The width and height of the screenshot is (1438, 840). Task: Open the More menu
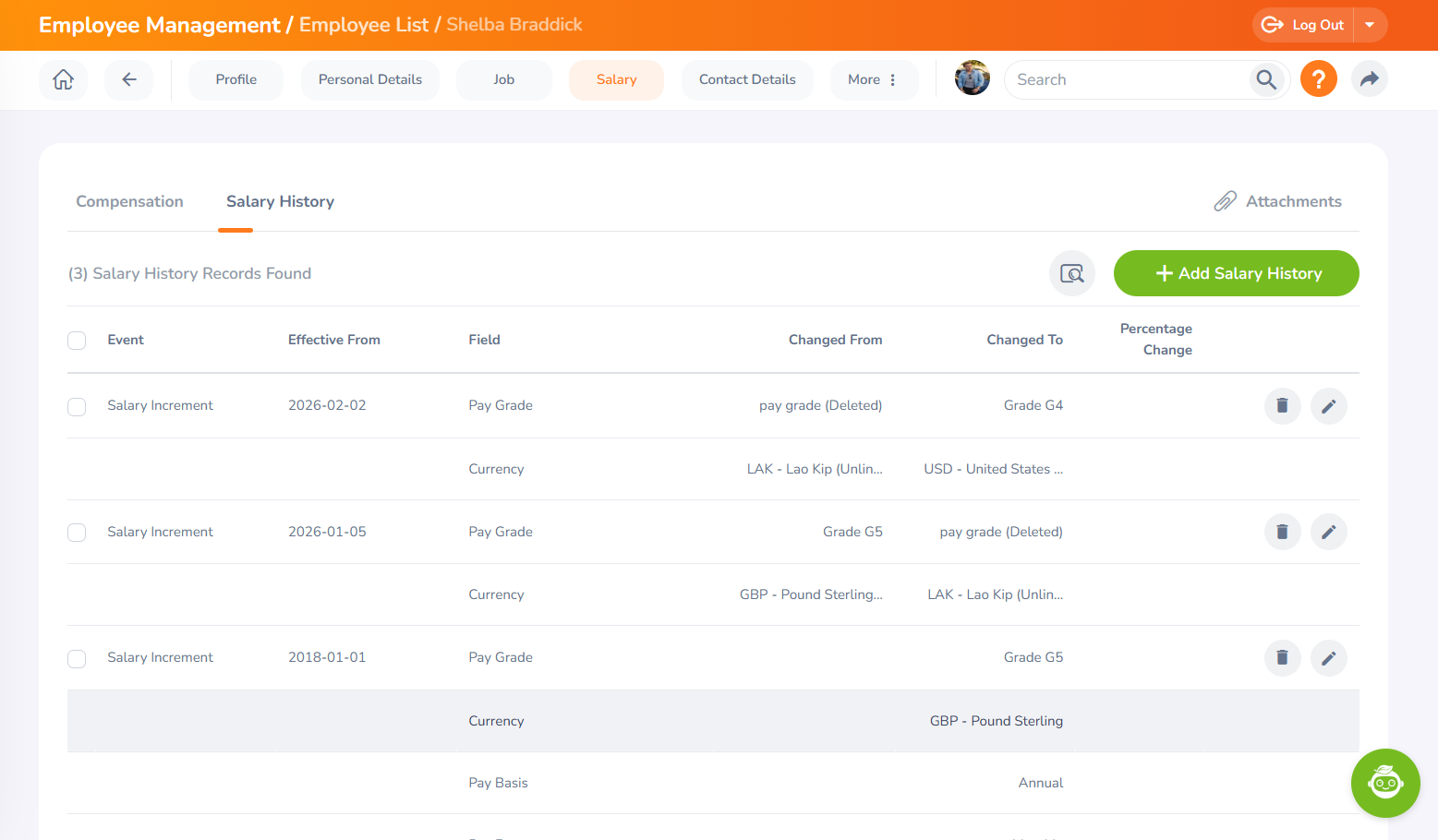coord(873,79)
